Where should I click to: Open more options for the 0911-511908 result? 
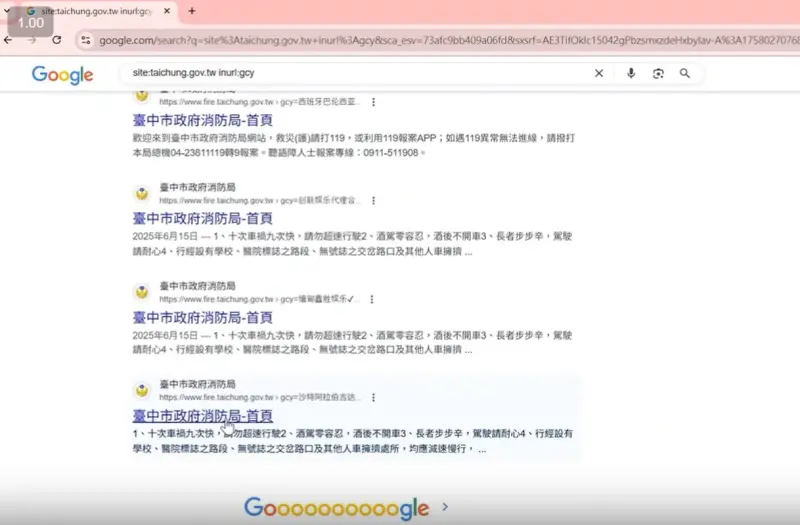[373, 102]
